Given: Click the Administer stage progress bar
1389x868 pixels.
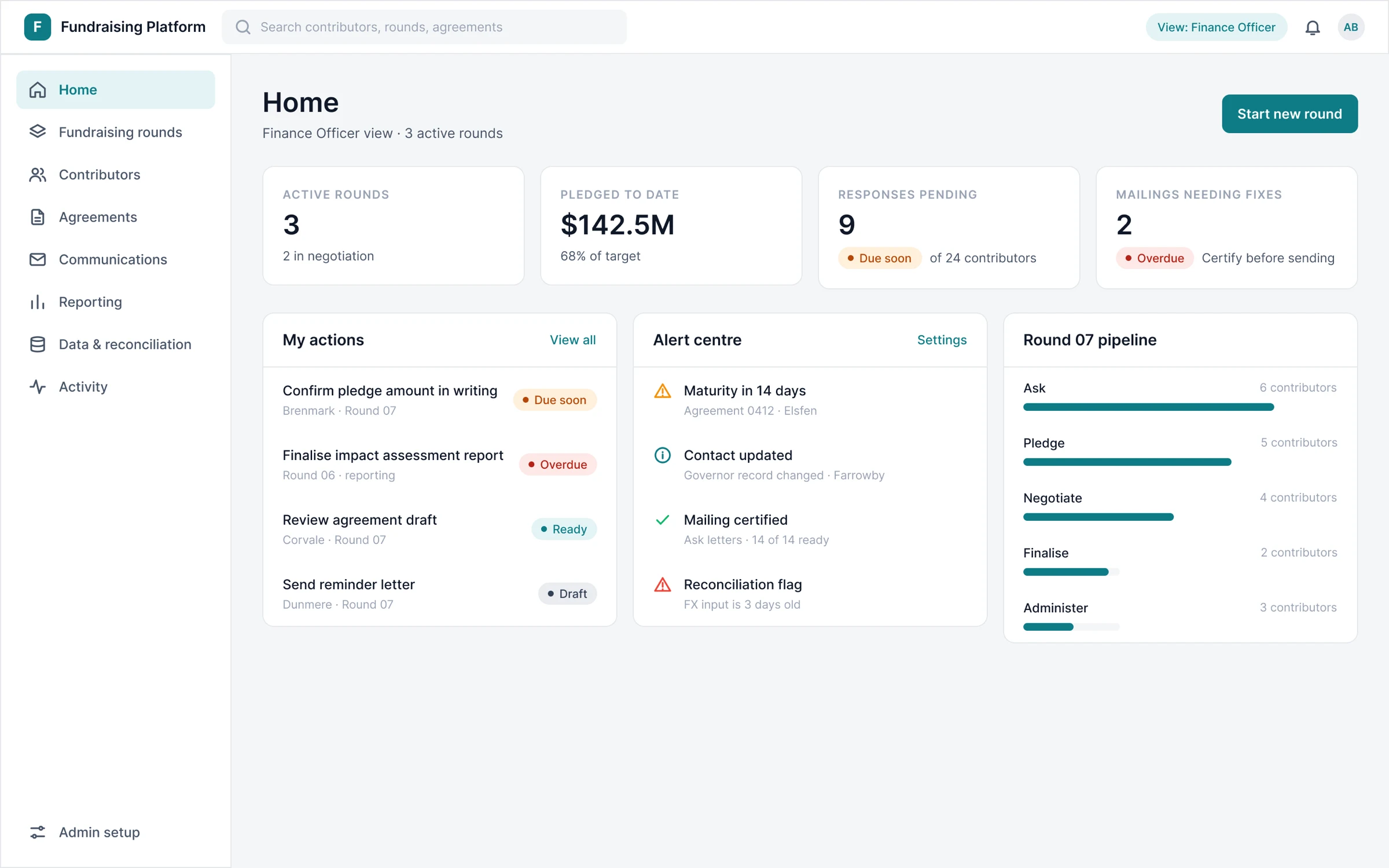Looking at the screenshot, I should (x=1071, y=627).
